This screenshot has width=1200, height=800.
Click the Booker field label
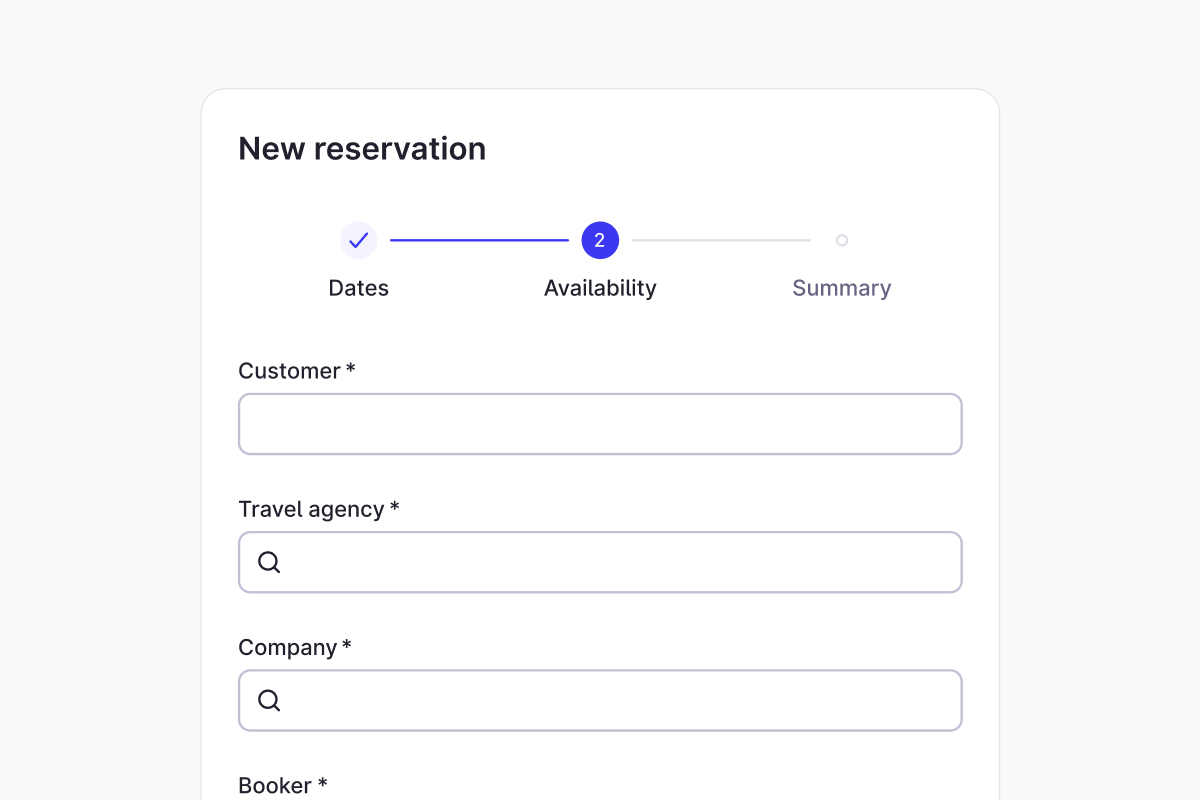[x=275, y=785]
